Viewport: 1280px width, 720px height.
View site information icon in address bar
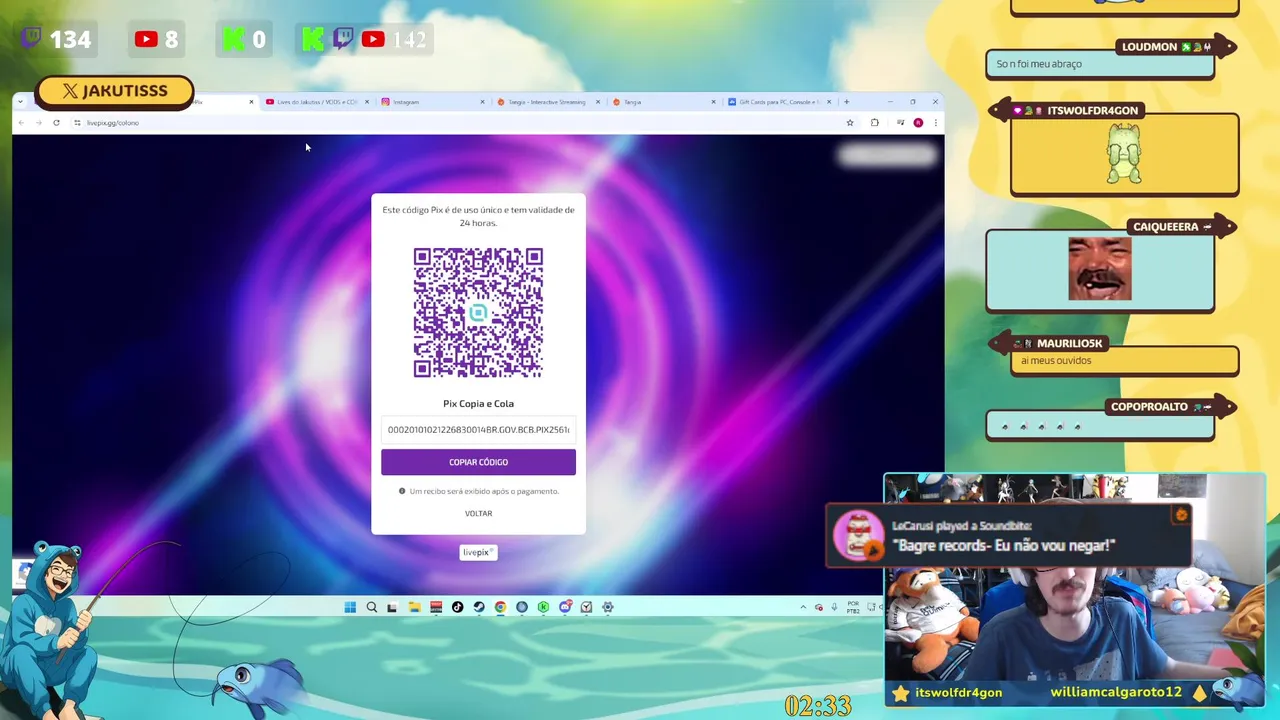(x=77, y=123)
